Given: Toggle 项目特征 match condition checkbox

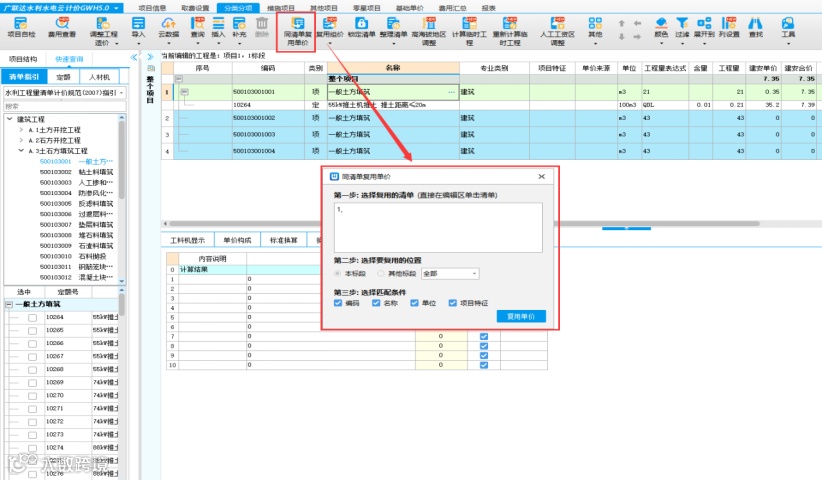Looking at the screenshot, I should point(452,303).
